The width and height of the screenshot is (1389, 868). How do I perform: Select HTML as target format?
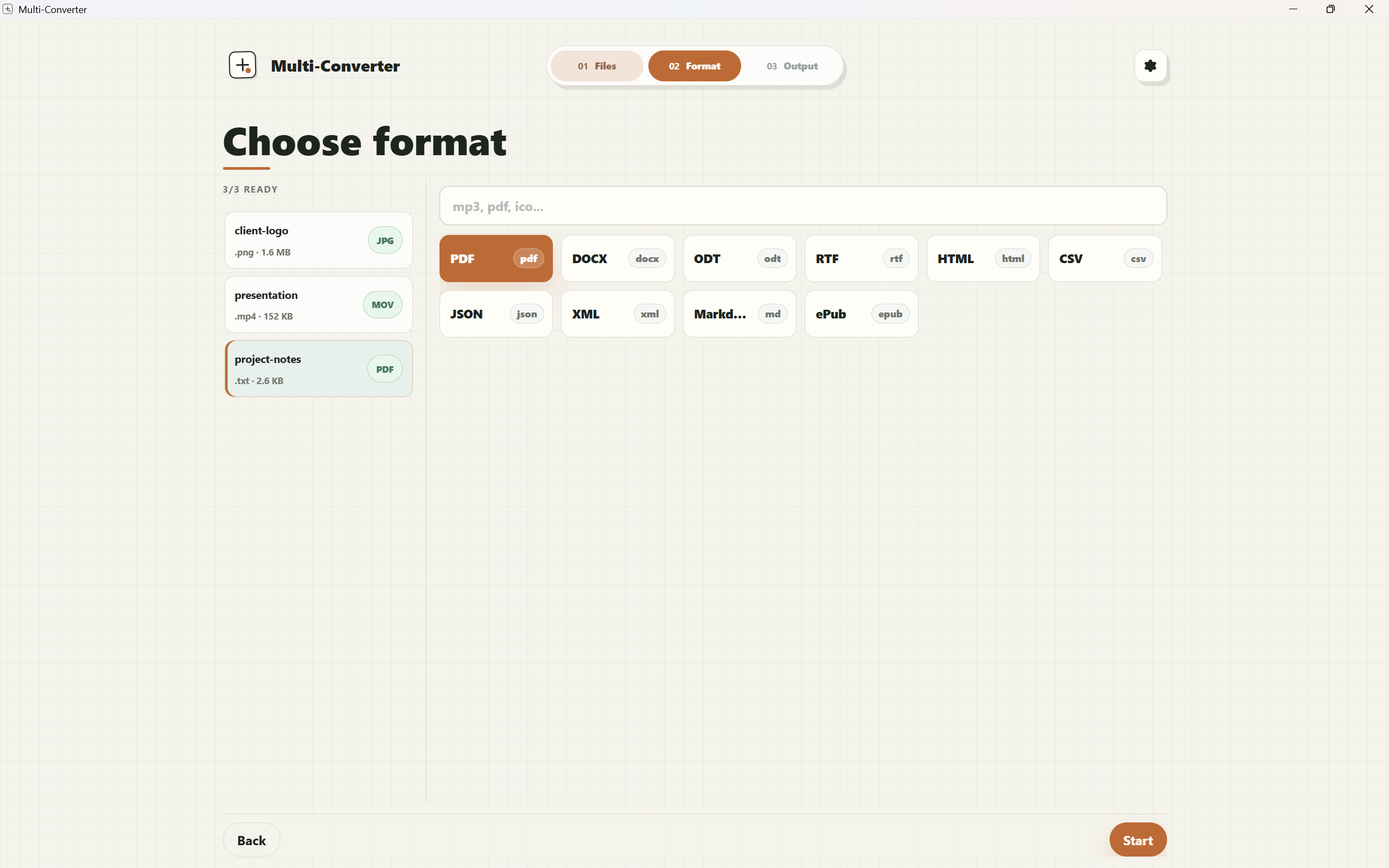click(983, 258)
